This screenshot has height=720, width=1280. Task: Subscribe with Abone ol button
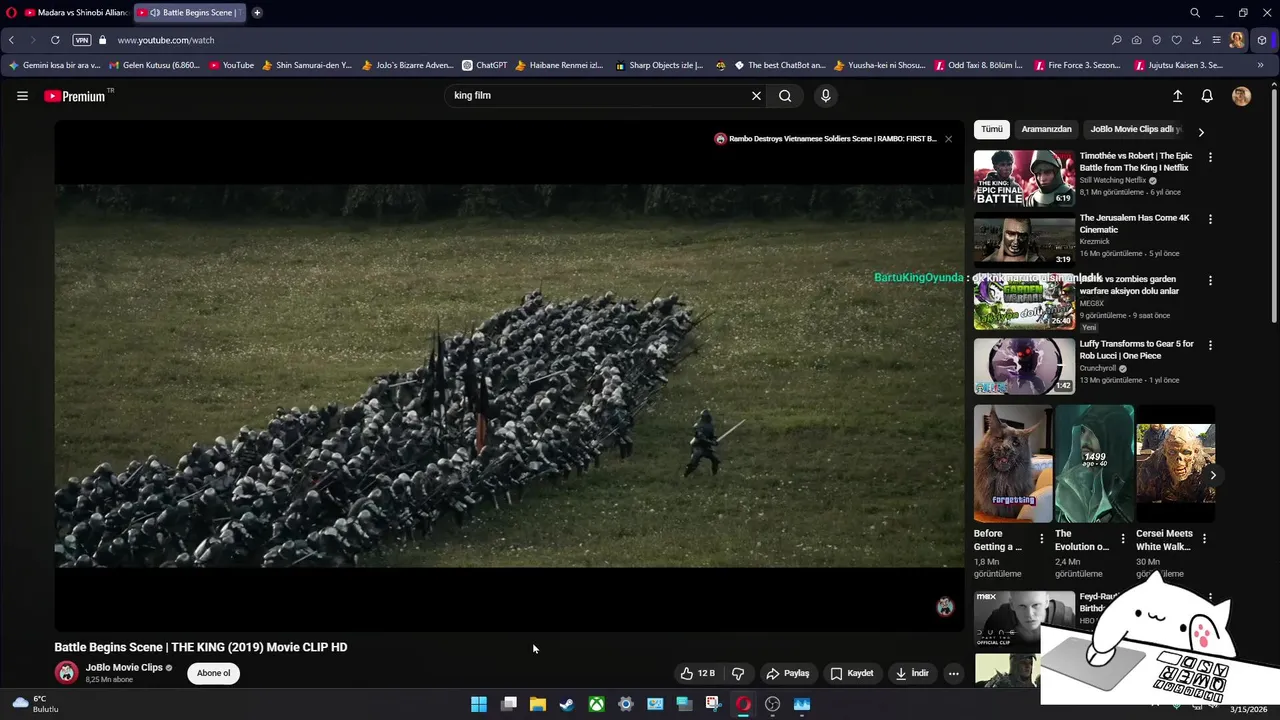[x=213, y=673]
